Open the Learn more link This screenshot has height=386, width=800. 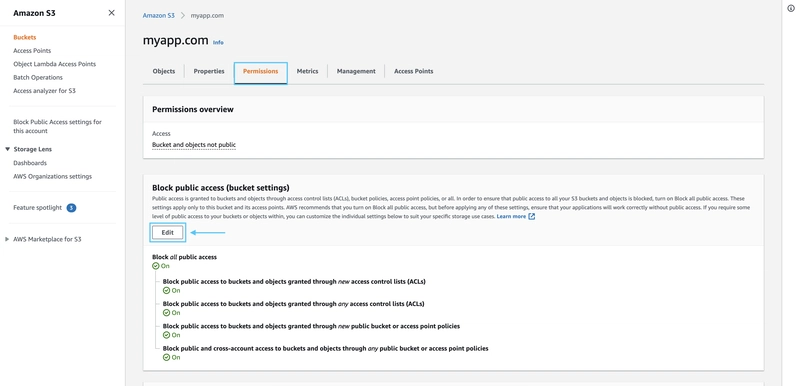(511, 217)
